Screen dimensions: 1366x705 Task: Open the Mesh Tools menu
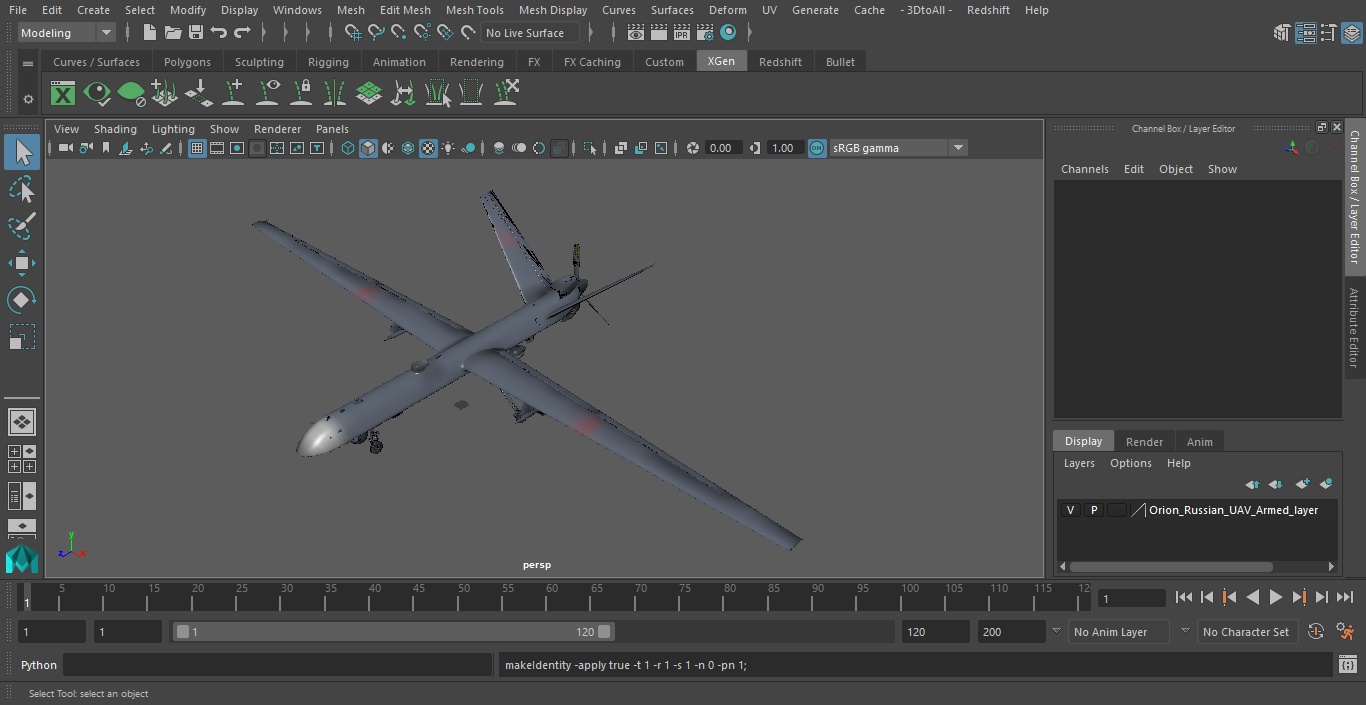click(475, 10)
